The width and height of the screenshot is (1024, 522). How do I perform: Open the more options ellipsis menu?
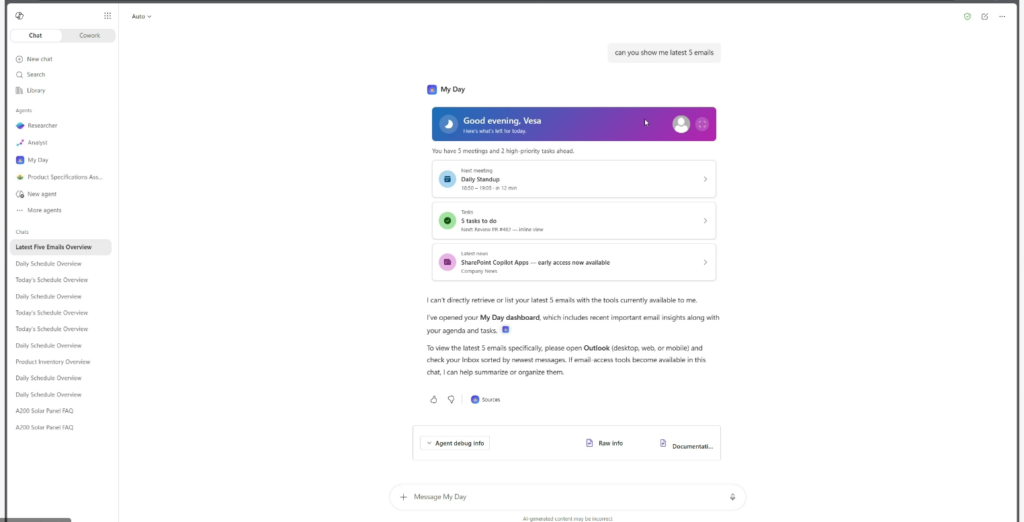tap(1002, 16)
